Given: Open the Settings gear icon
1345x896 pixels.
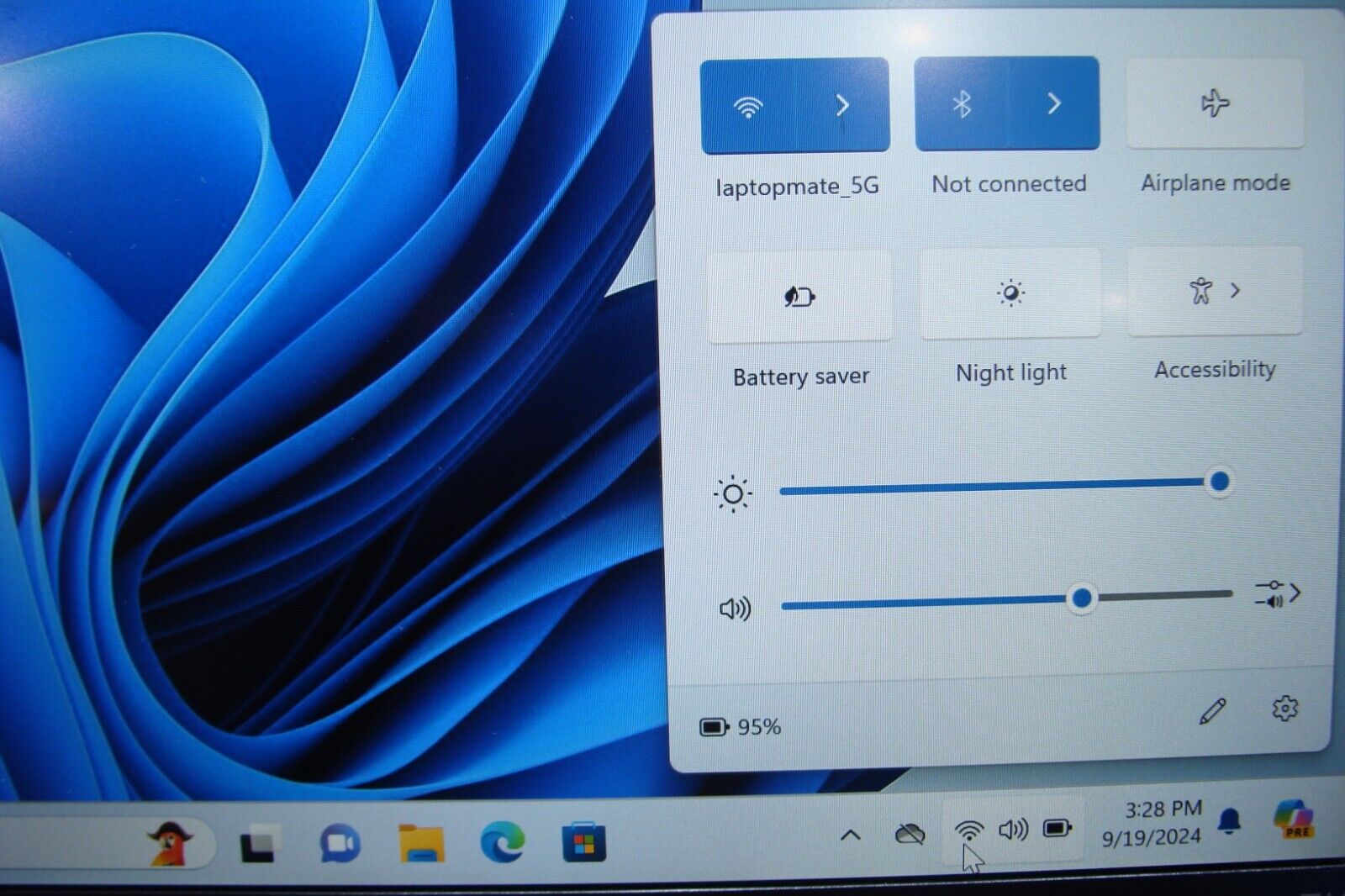Looking at the screenshot, I should [x=1284, y=710].
